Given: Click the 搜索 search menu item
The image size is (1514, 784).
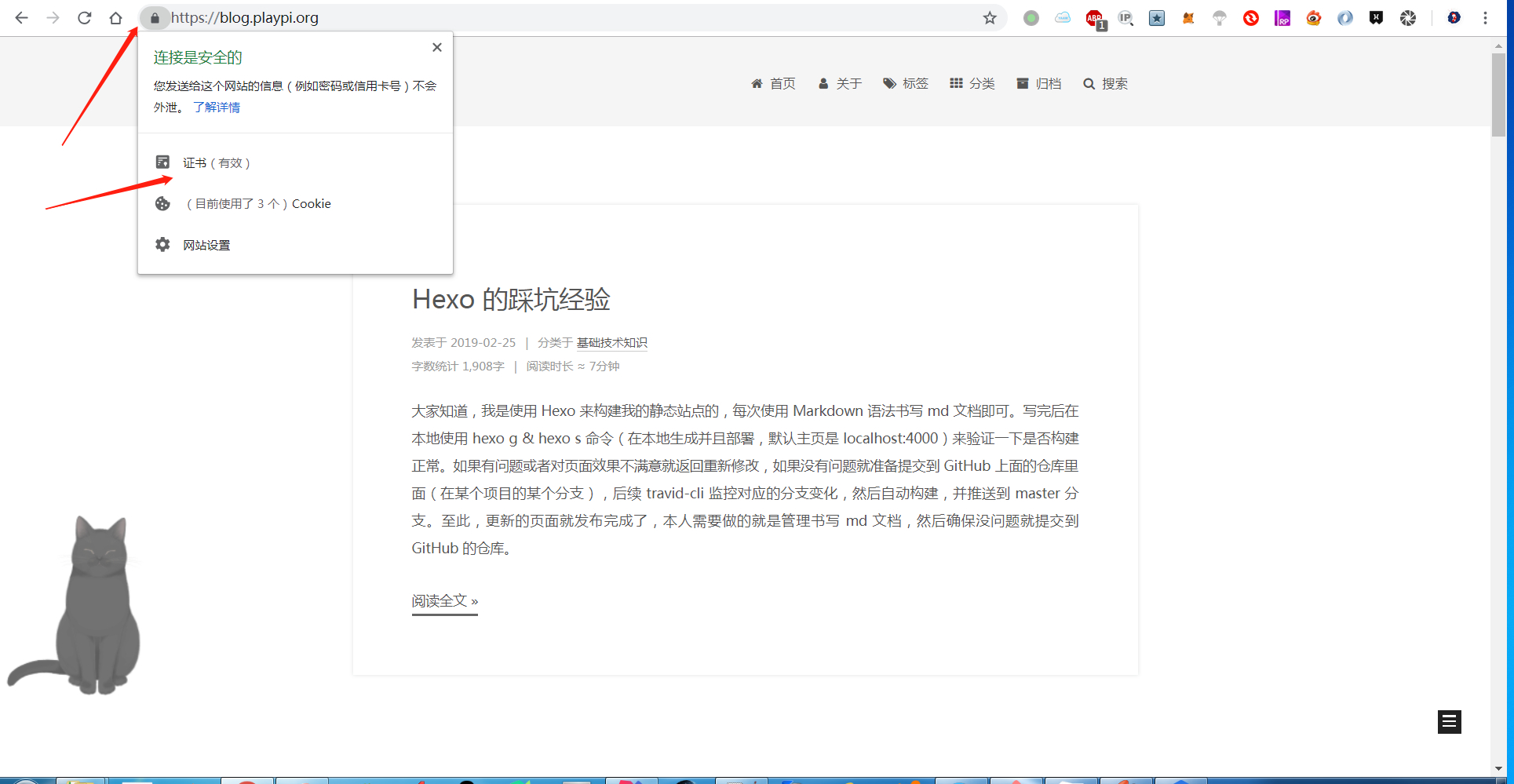Looking at the screenshot, I should [1105, 83].
